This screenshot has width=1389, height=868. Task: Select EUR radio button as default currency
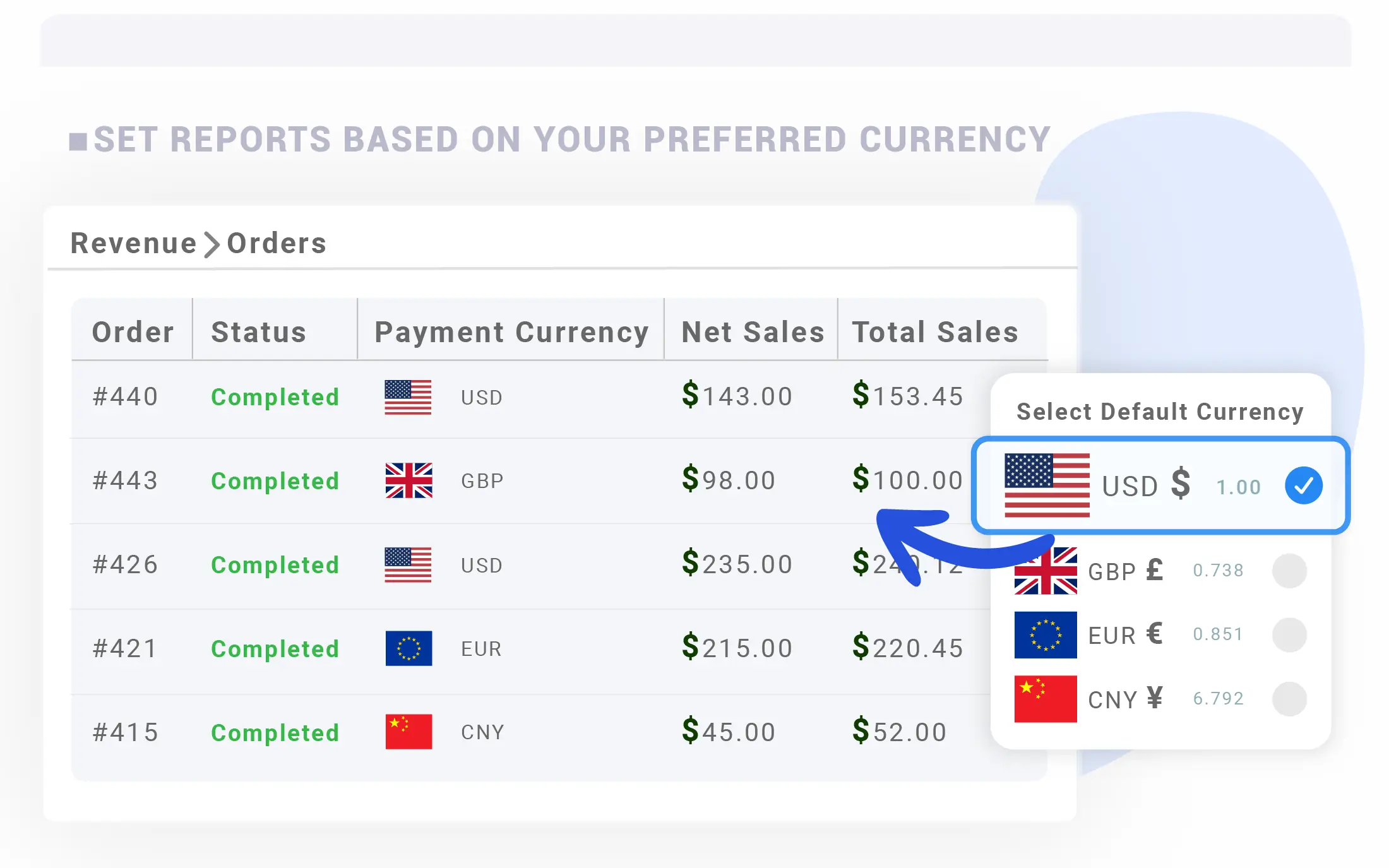click(x=1289, y=634)
